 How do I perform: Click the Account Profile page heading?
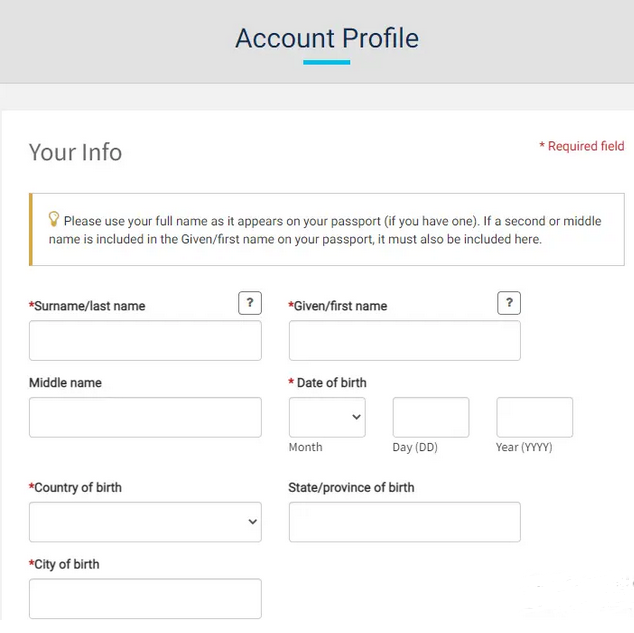click(327, 39)
